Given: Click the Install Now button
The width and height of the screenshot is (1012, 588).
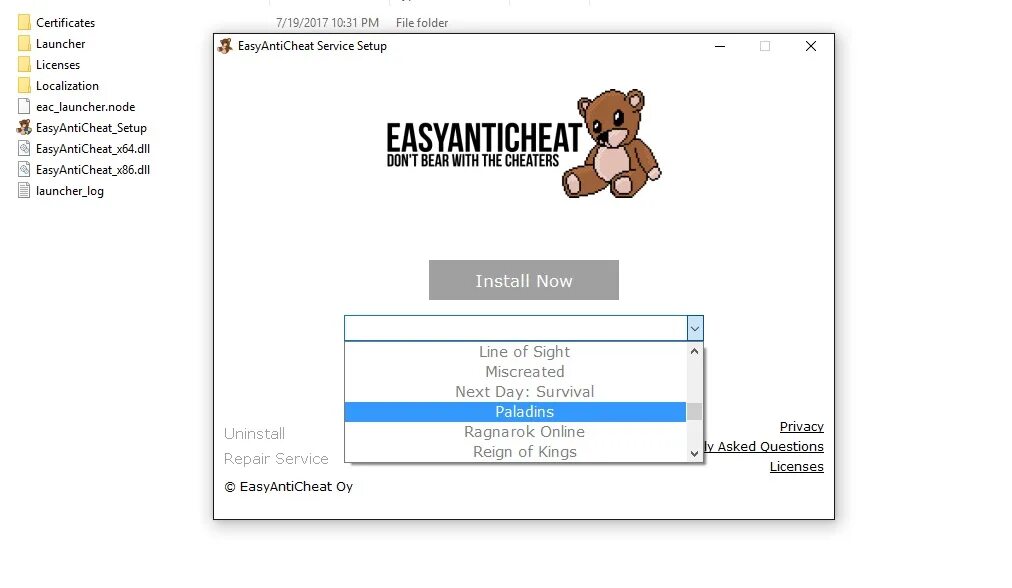Looking at the screenshot, I should pos(523,280).
